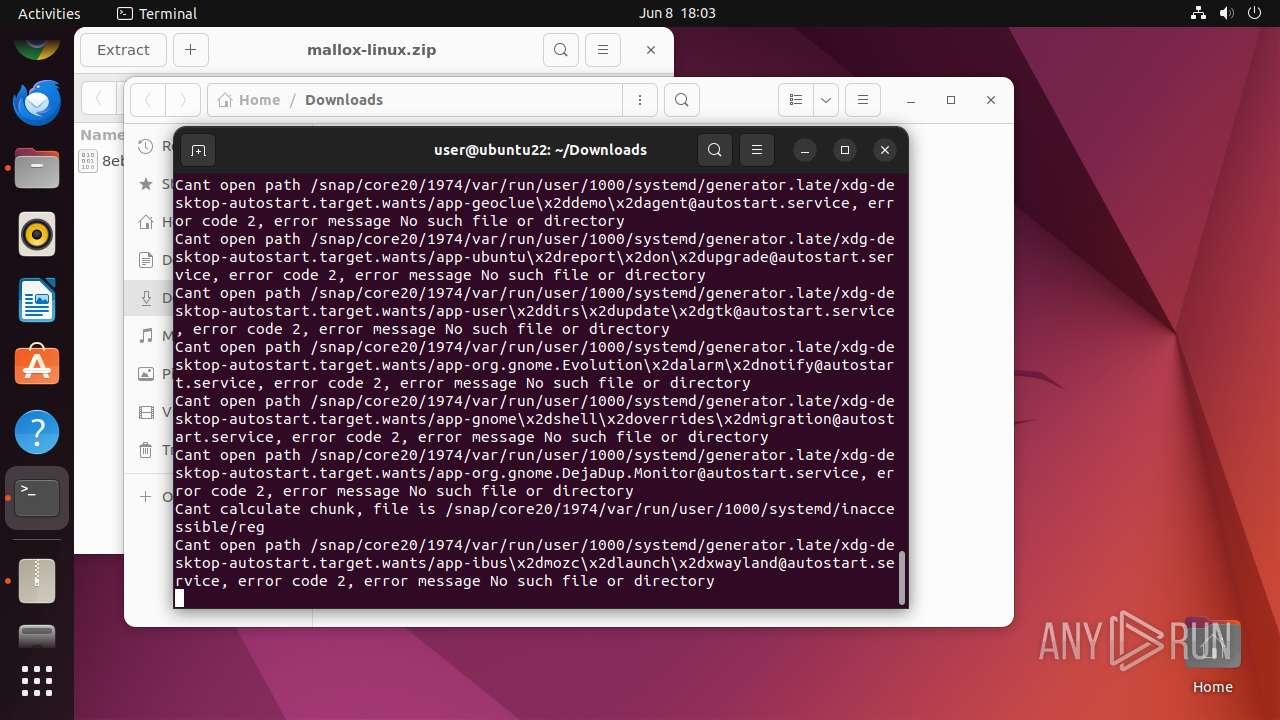Go forward in Files window
This screenshot has width=1280, height=720.
point(182,100)
